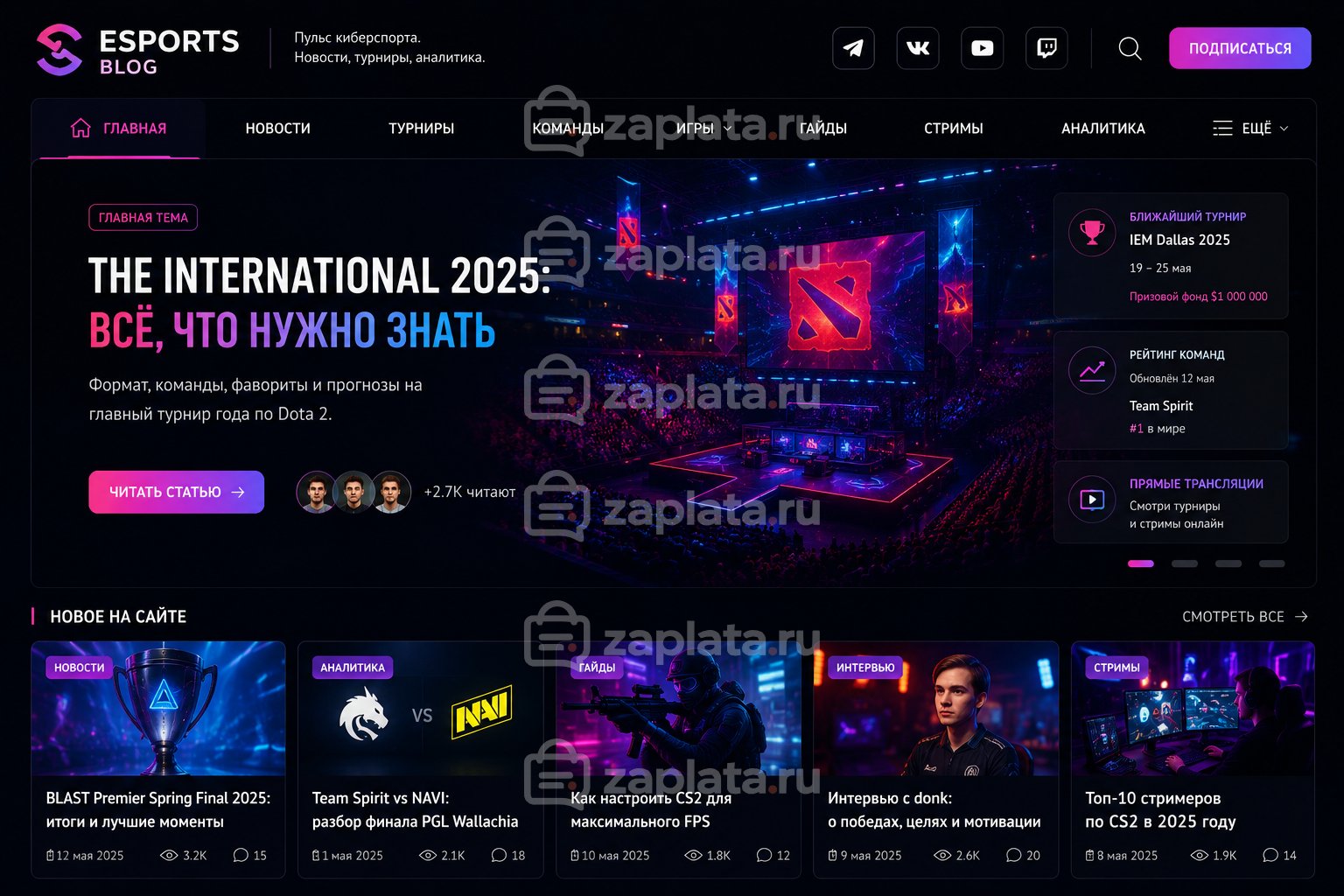Screen dimensions: 1344x896
Task: Open the Team Spirit rating link
Action: pyautogui.click(x=1161, y=406)
